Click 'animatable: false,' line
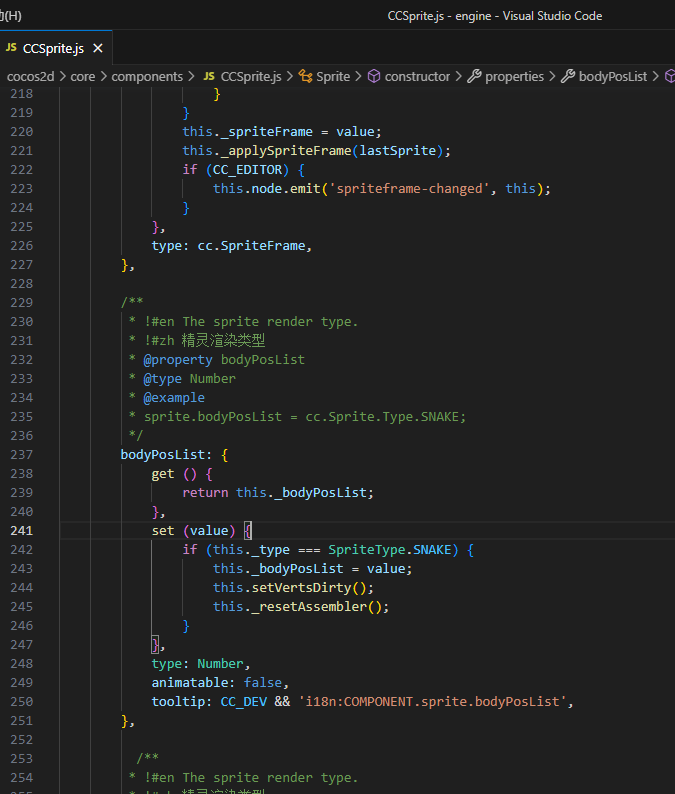 [x=220, y=683]
